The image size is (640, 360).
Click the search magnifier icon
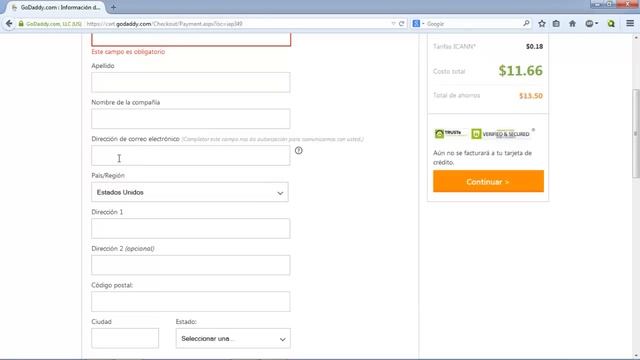click(526, 24)
